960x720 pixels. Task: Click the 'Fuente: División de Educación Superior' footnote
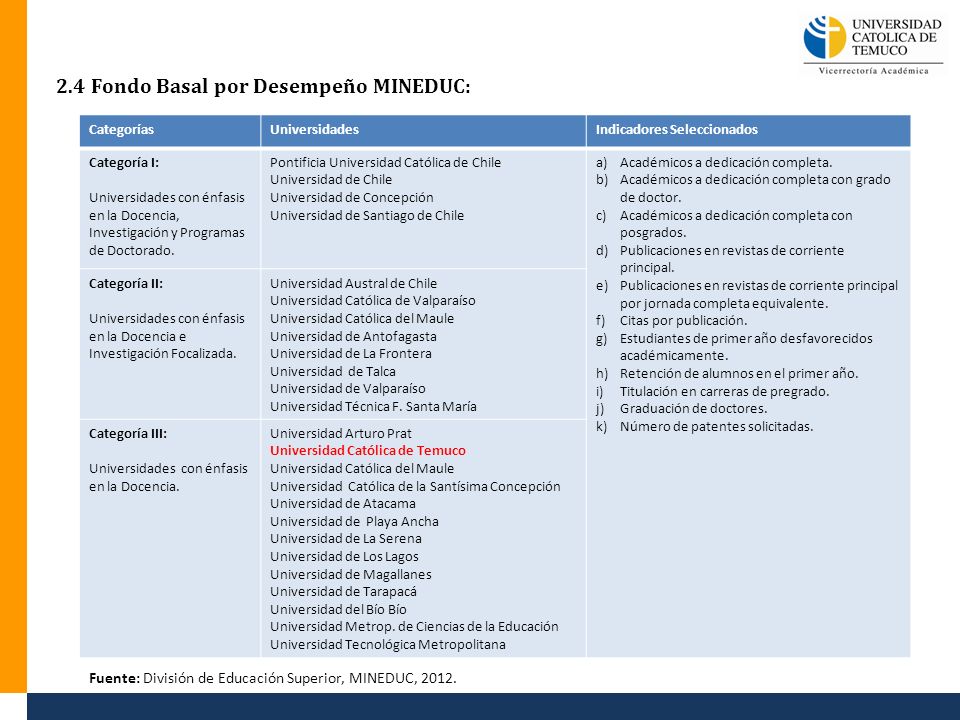tap(272, 678)
